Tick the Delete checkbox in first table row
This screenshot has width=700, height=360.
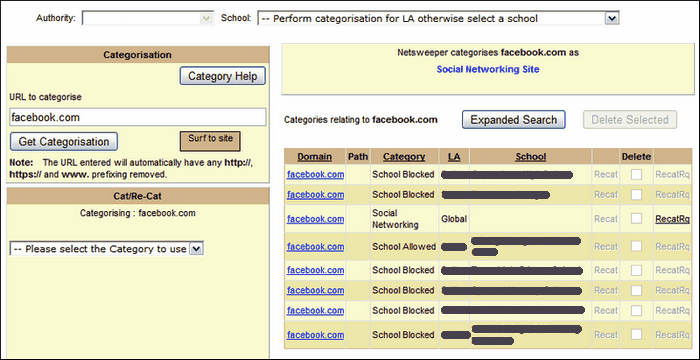[x=636, y=174]
